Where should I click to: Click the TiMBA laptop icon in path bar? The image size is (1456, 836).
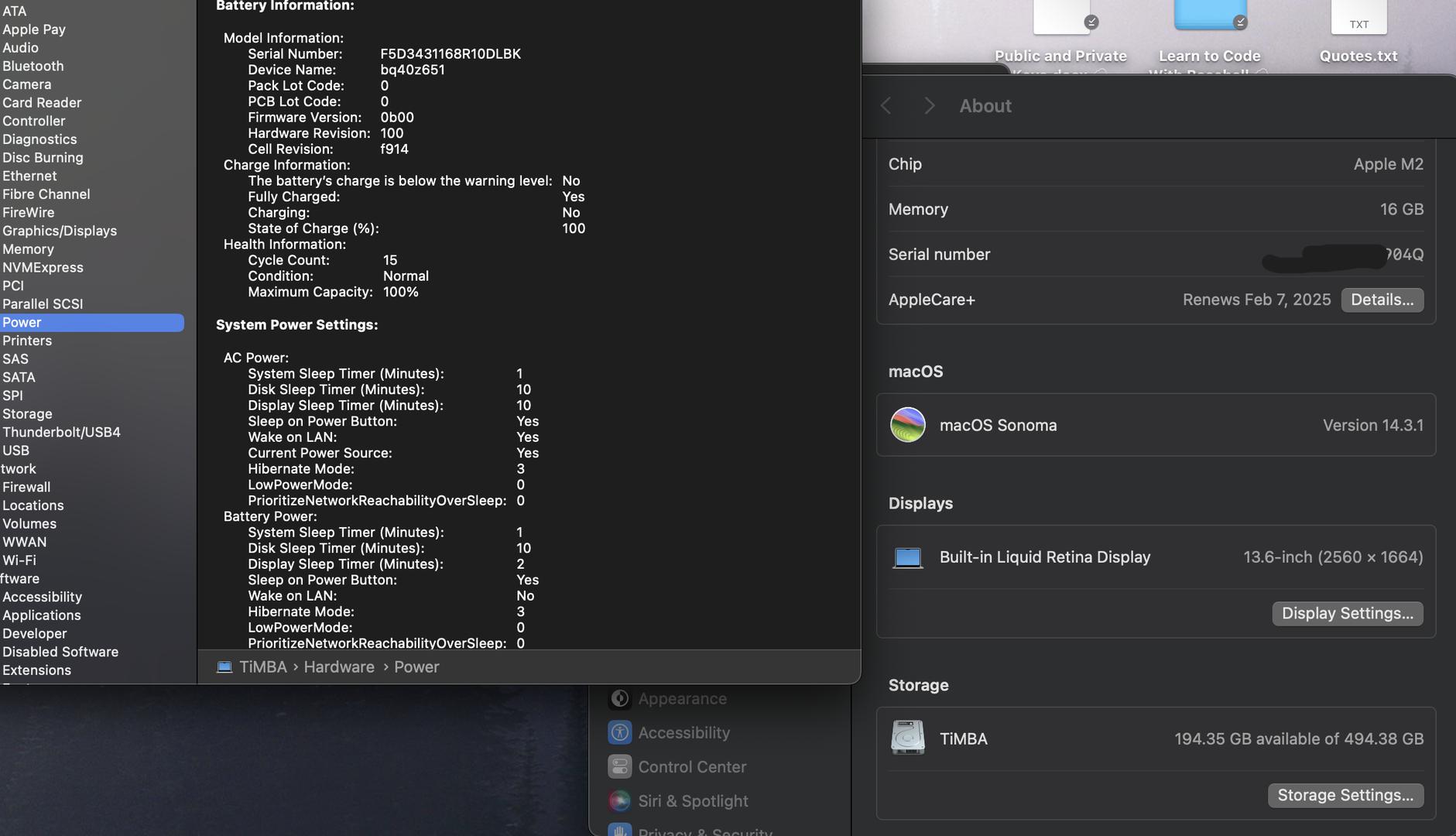pyautogui.click(x=224, y=667)
